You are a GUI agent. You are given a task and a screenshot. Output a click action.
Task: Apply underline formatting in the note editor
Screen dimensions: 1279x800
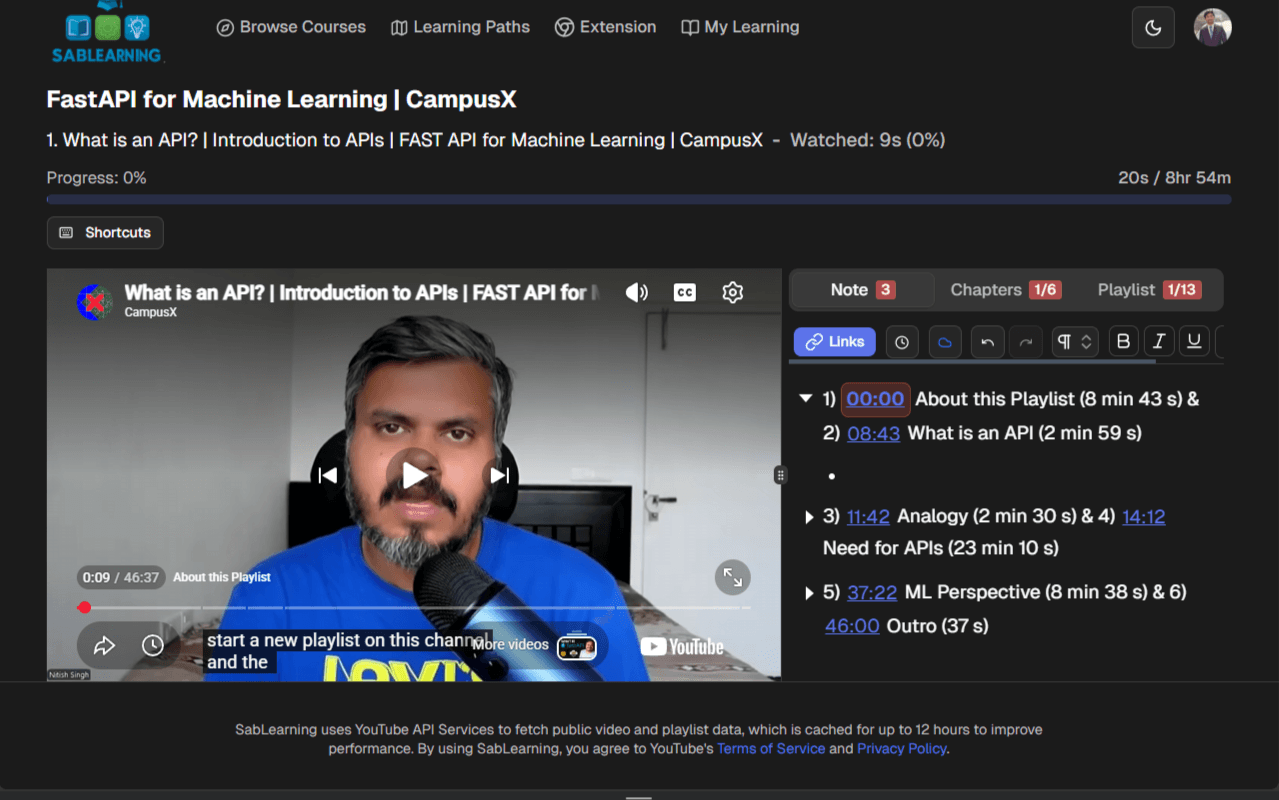[1193, 341]
